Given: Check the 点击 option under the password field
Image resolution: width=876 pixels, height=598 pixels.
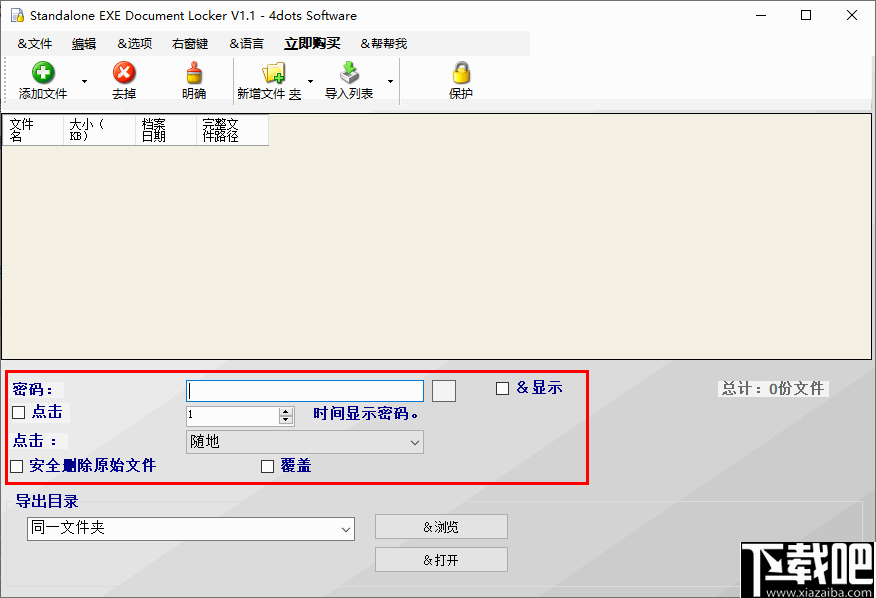Looking at the screenshot, I should pos(17,411).
